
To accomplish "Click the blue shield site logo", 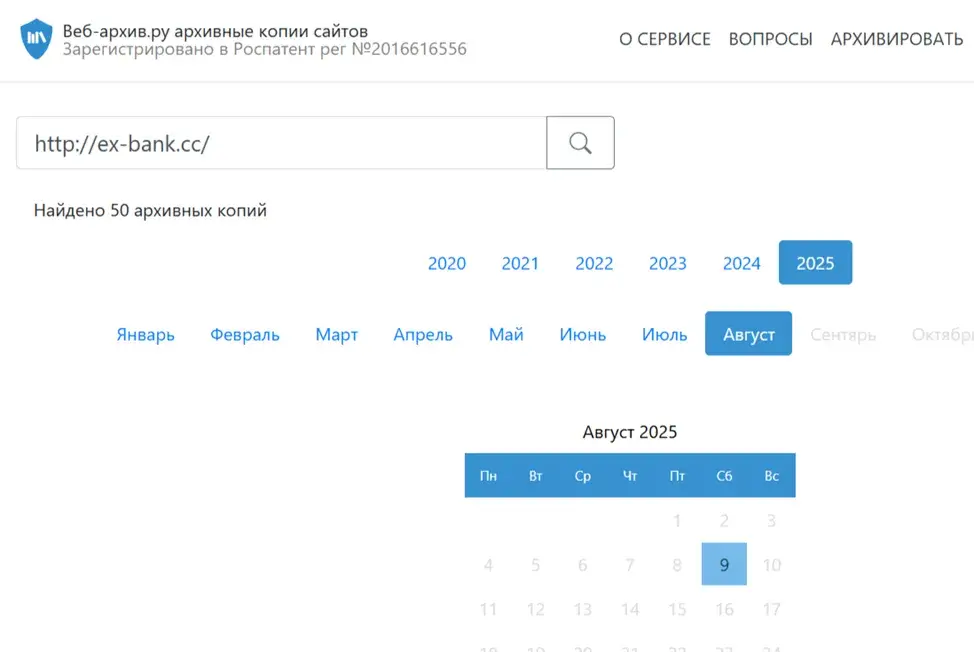I will coord(36,38).
